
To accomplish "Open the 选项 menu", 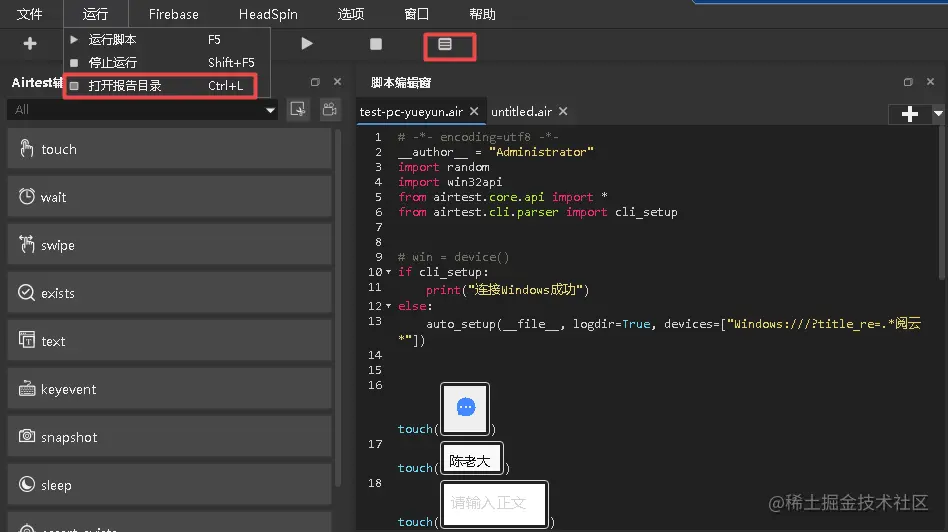I will point(351,14).
